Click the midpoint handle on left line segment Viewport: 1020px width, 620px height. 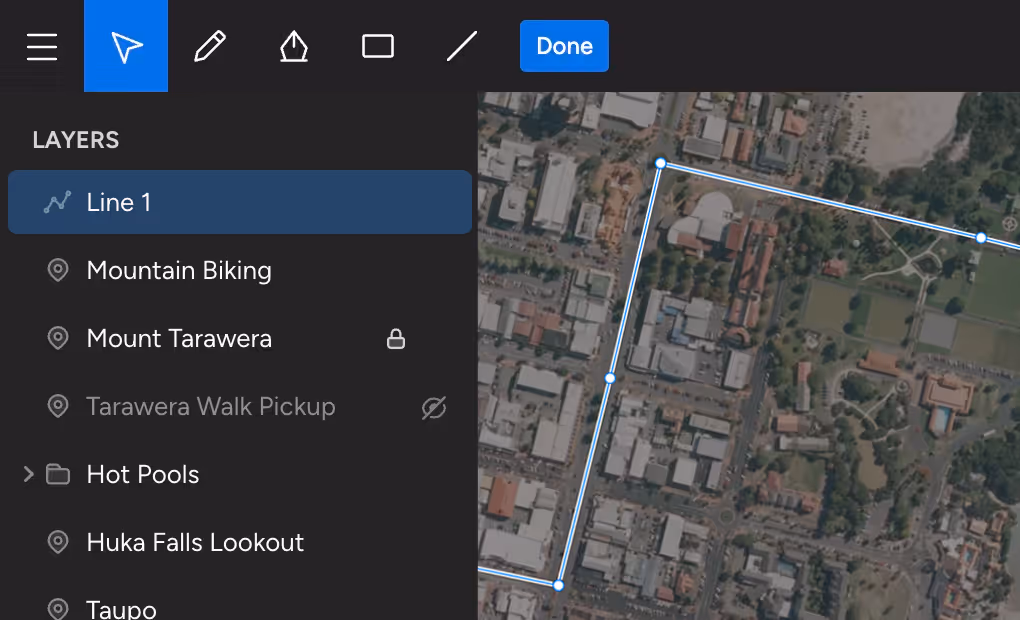click(x=610, y=378)
